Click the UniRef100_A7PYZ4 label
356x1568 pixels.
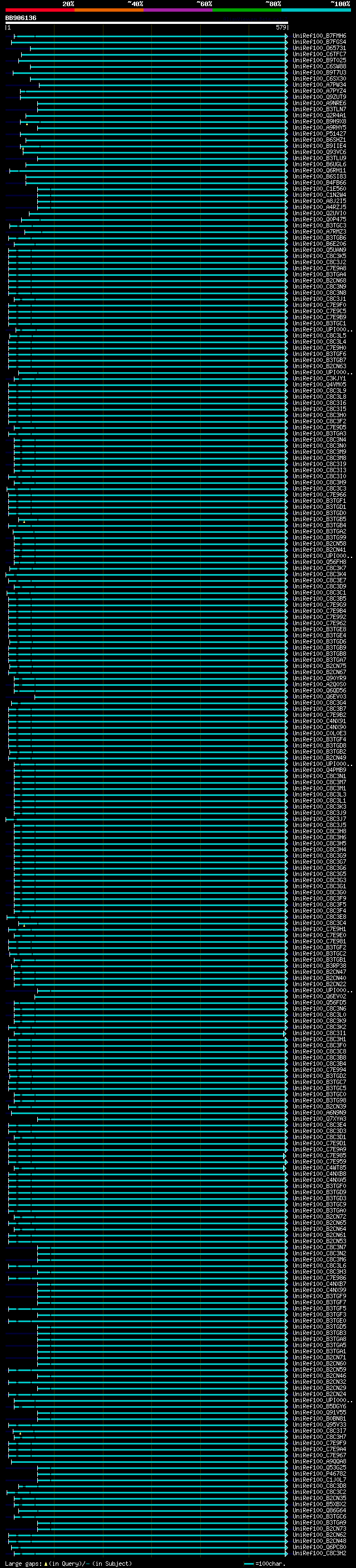(319, 91)
